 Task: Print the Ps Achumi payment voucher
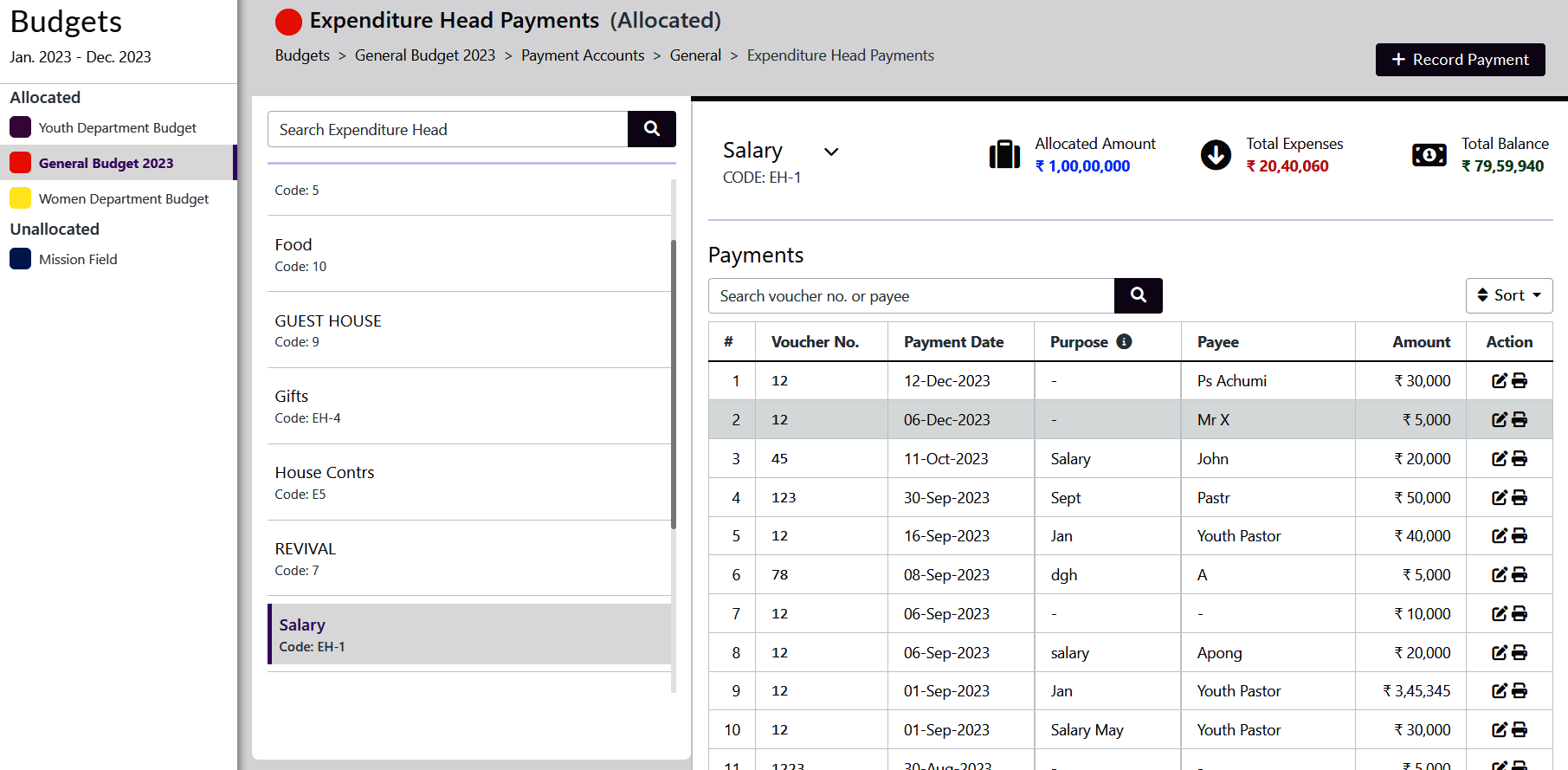point(1520,381)
